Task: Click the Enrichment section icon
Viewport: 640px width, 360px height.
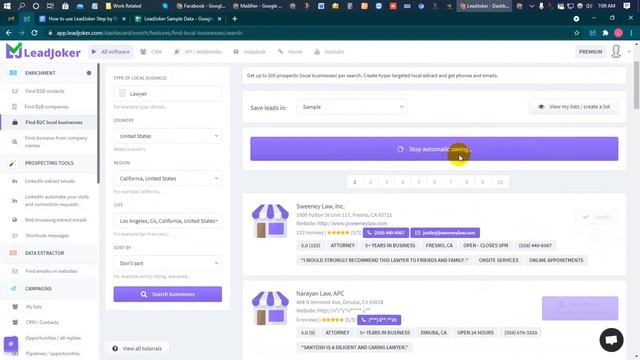Action: point(13,73)
